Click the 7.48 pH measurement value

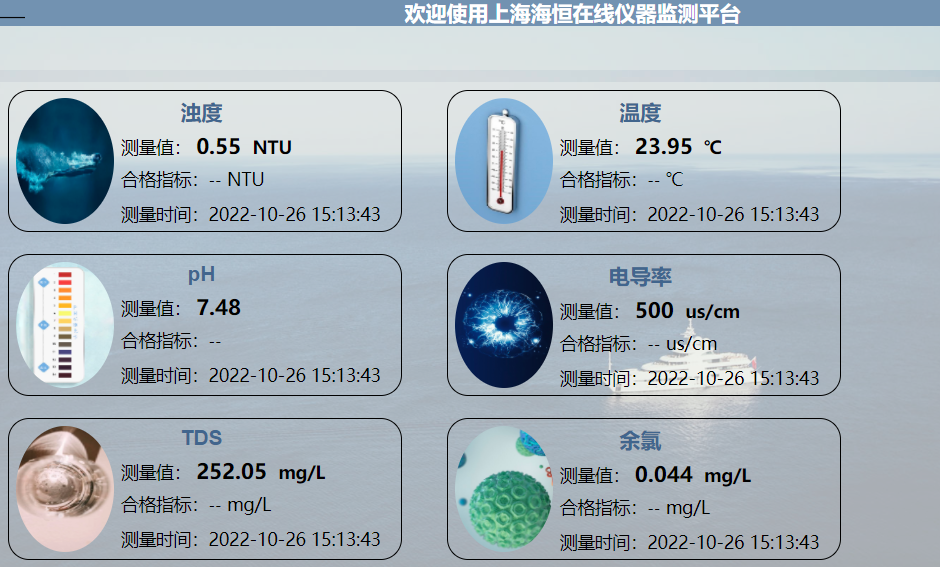(218, 308)
